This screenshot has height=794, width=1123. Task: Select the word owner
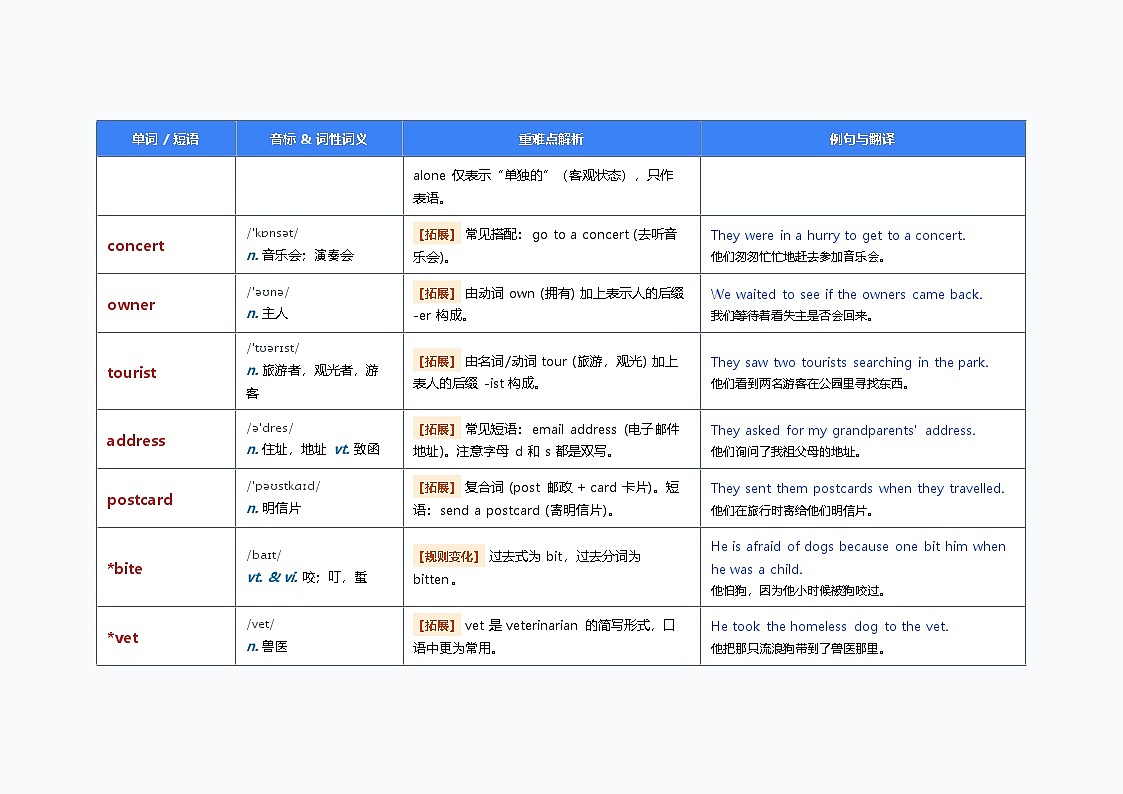(131, 304)
